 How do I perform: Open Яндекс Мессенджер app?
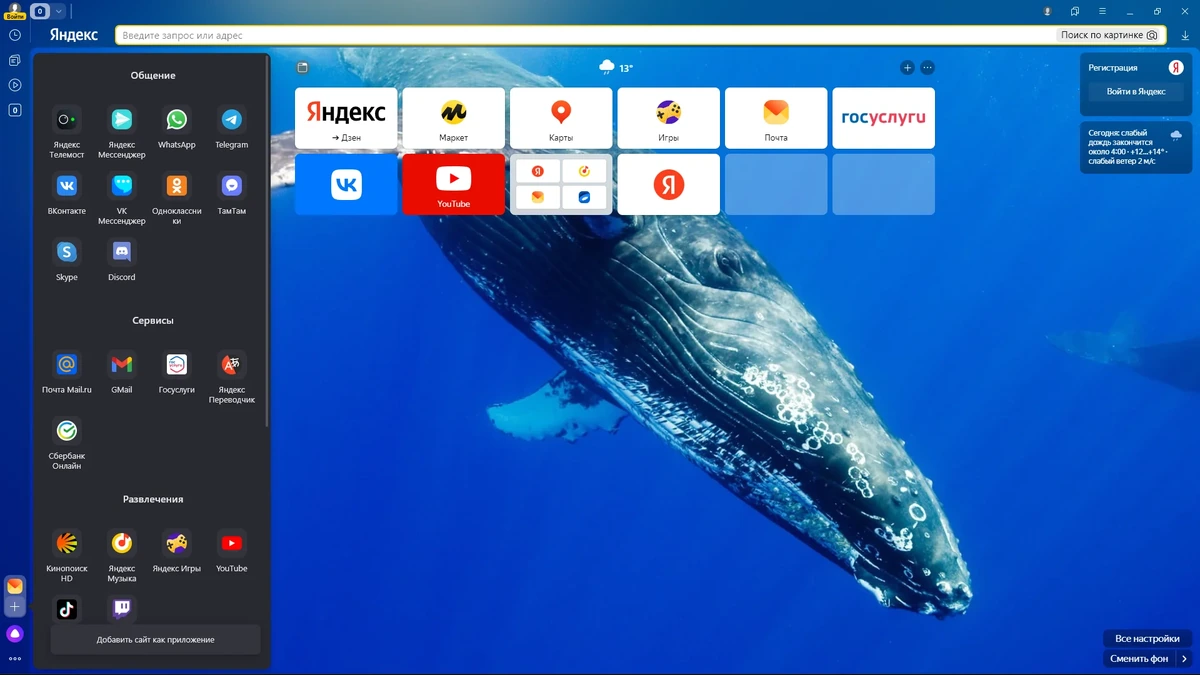[122, 120]
